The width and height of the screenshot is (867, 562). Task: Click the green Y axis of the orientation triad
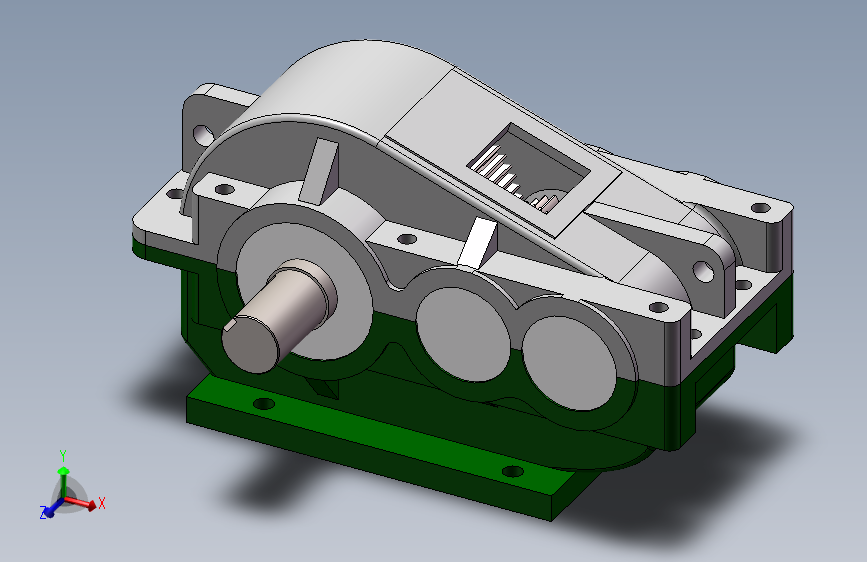[64, 482]
